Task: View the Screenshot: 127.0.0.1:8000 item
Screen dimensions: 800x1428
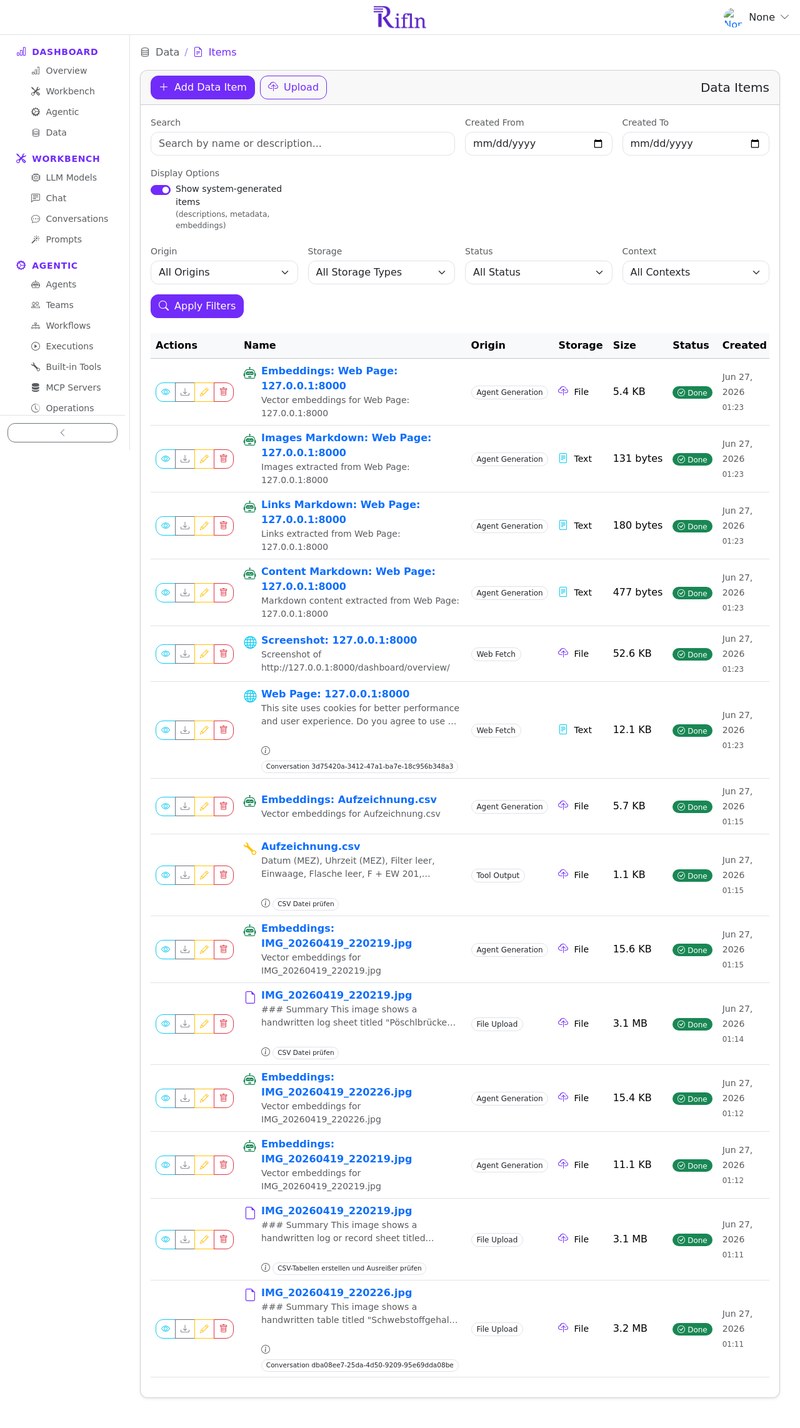Action: (x=166, y=654)
